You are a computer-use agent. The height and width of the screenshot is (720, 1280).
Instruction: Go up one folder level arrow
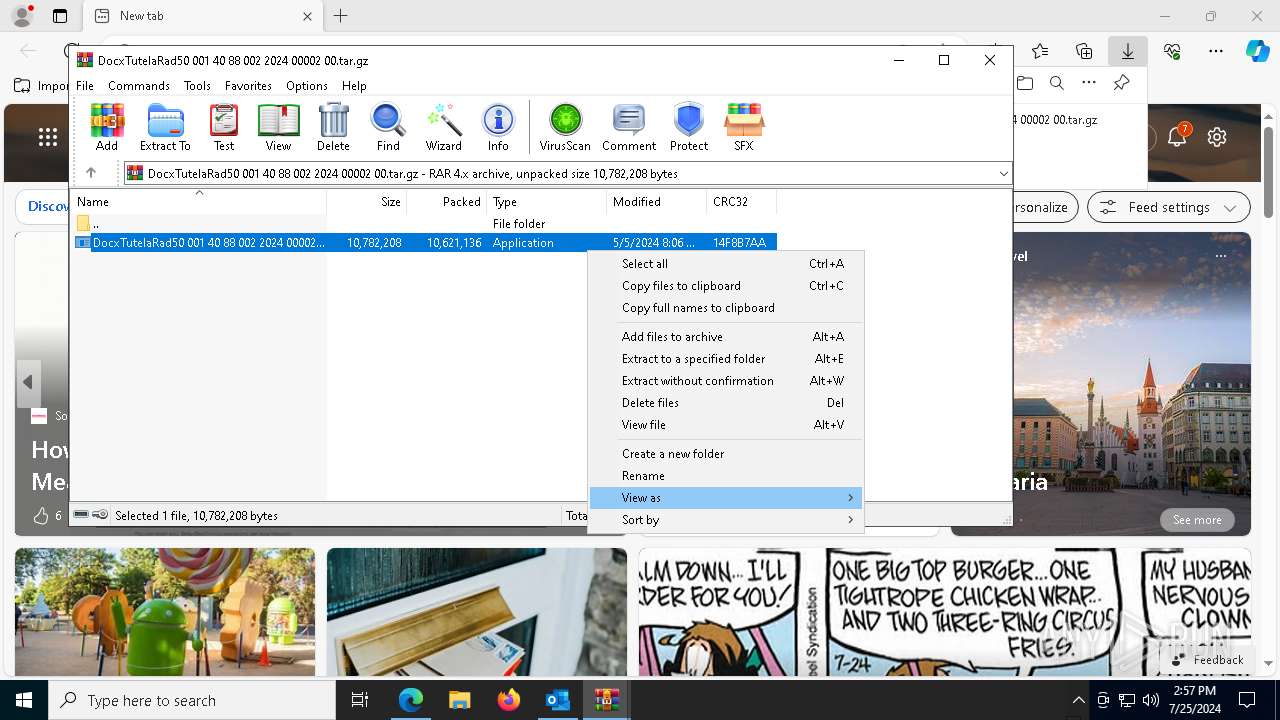coord(91,173)
